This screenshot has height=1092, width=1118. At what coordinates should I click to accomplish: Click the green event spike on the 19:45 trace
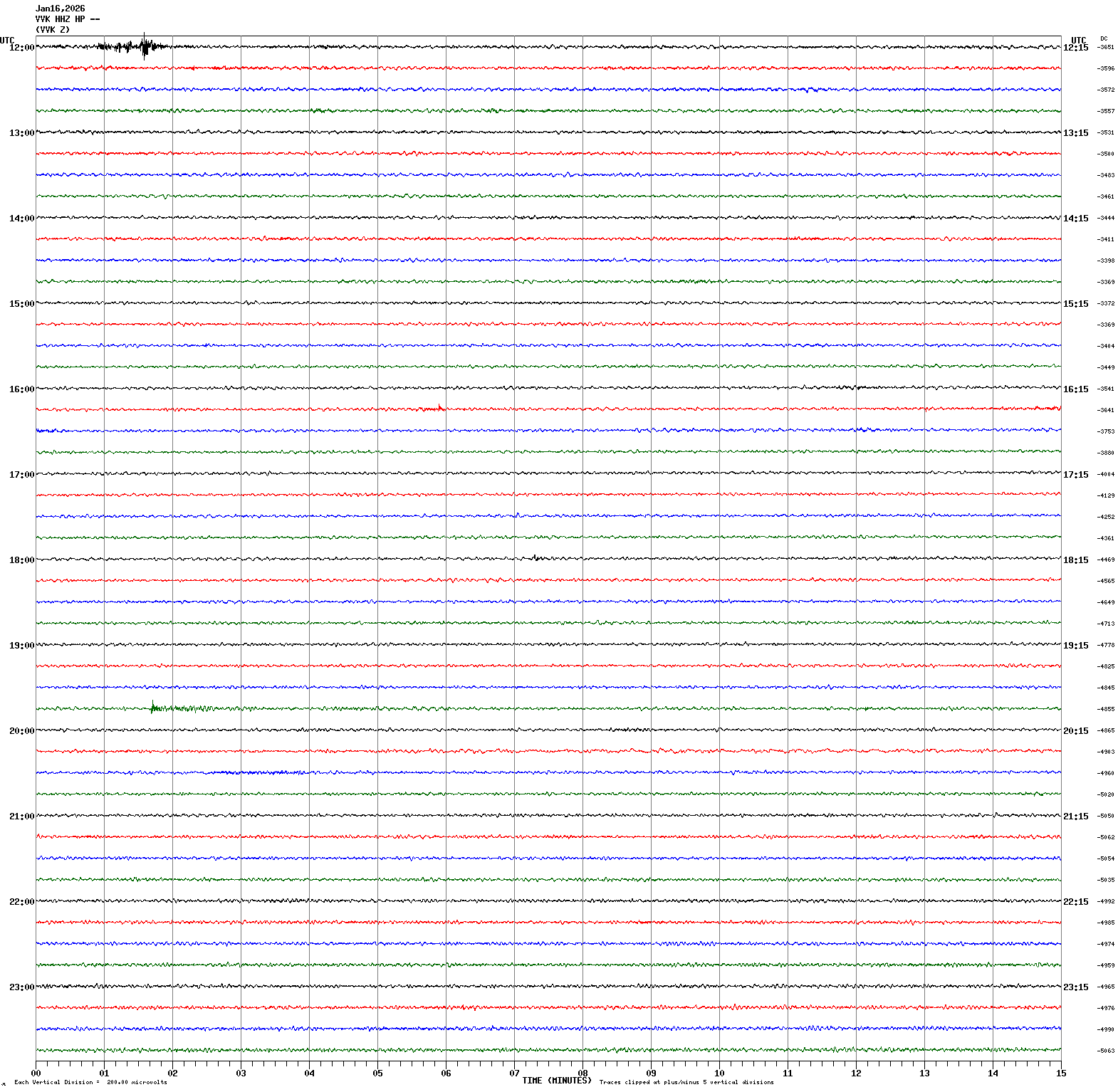tap(152, 708)
